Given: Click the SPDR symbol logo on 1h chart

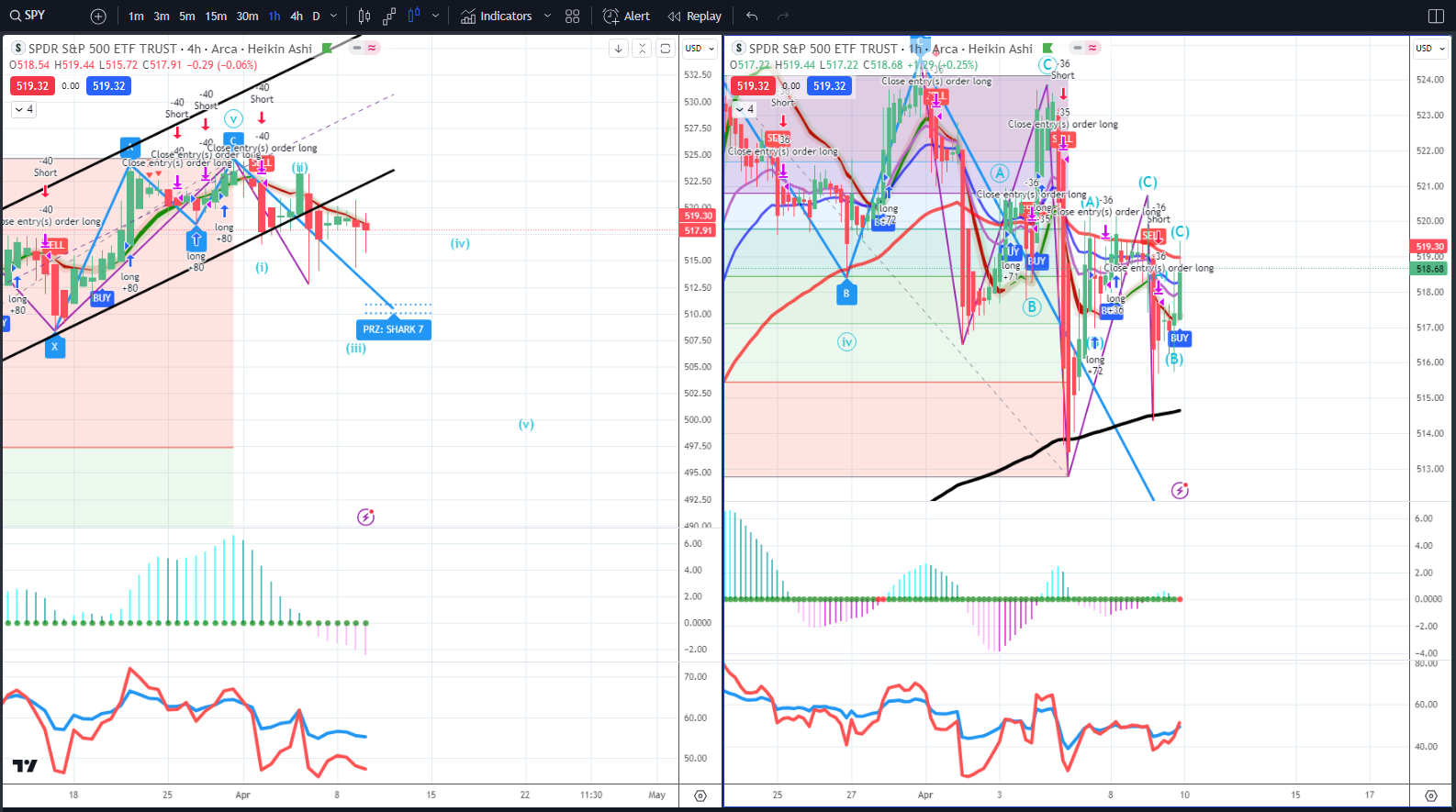Looking at the screenshot, I should 738,49.
